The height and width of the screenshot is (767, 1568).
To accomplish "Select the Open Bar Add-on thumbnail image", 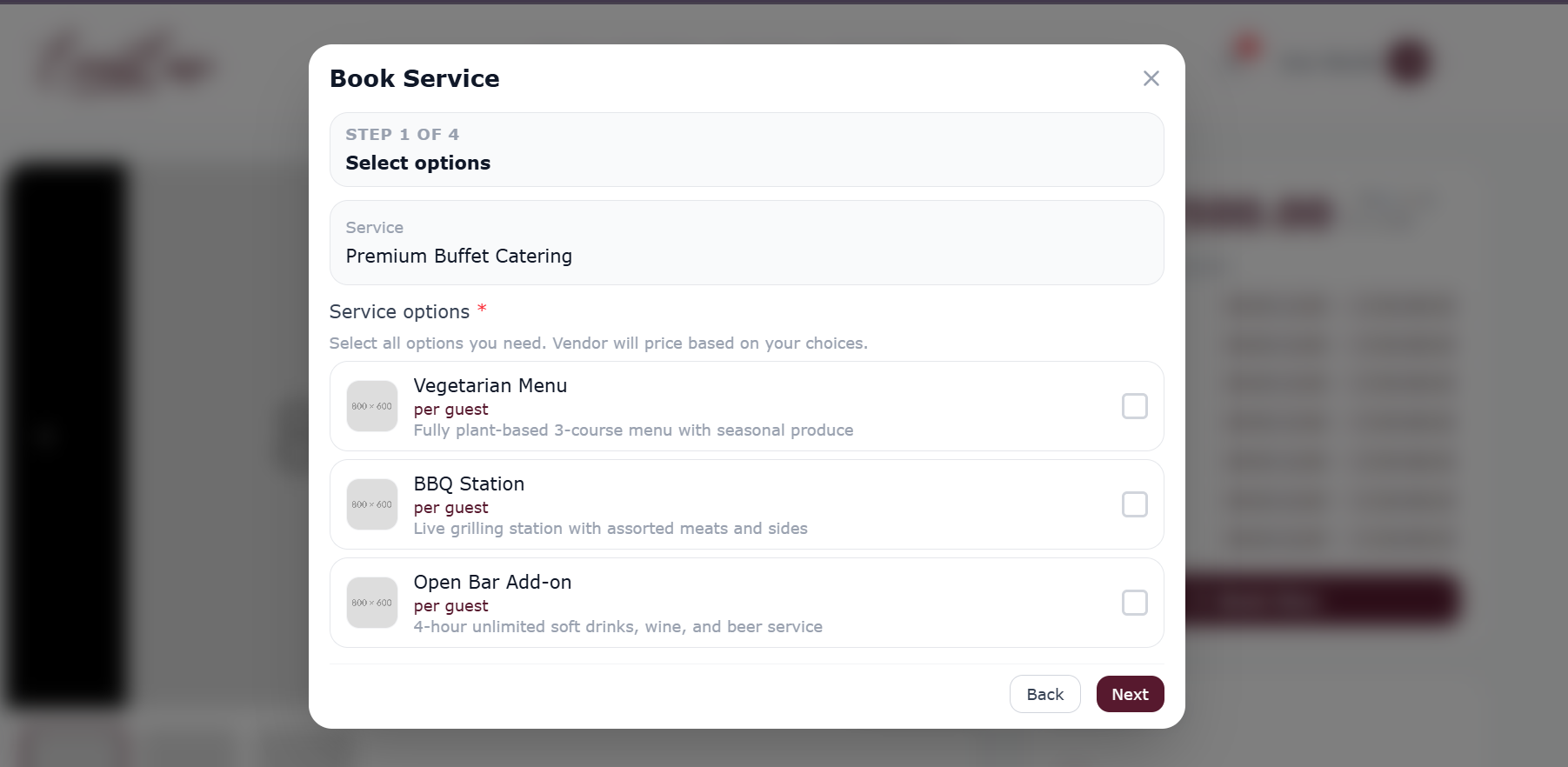I will (372, 603).
